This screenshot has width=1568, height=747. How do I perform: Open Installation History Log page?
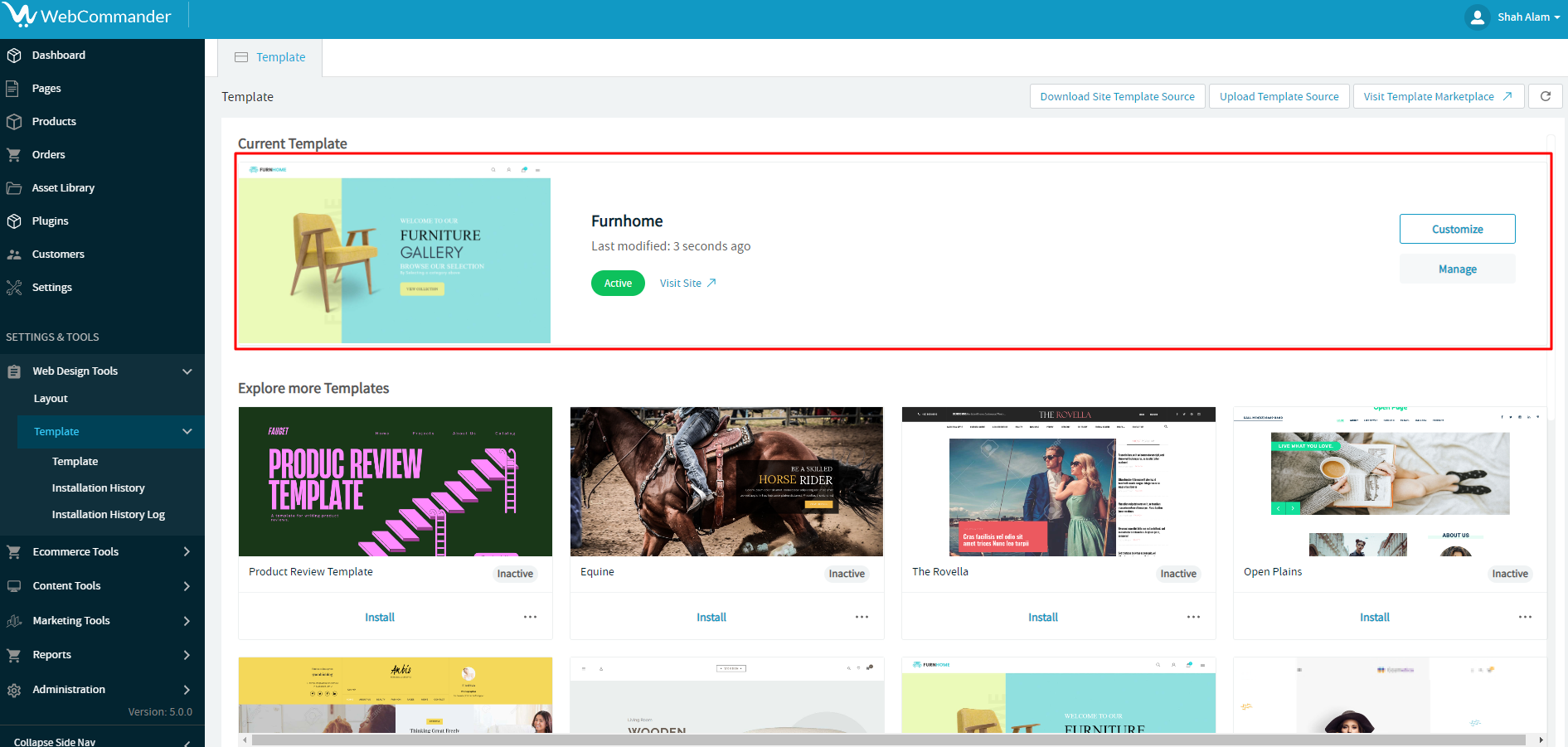click(110, 515)
